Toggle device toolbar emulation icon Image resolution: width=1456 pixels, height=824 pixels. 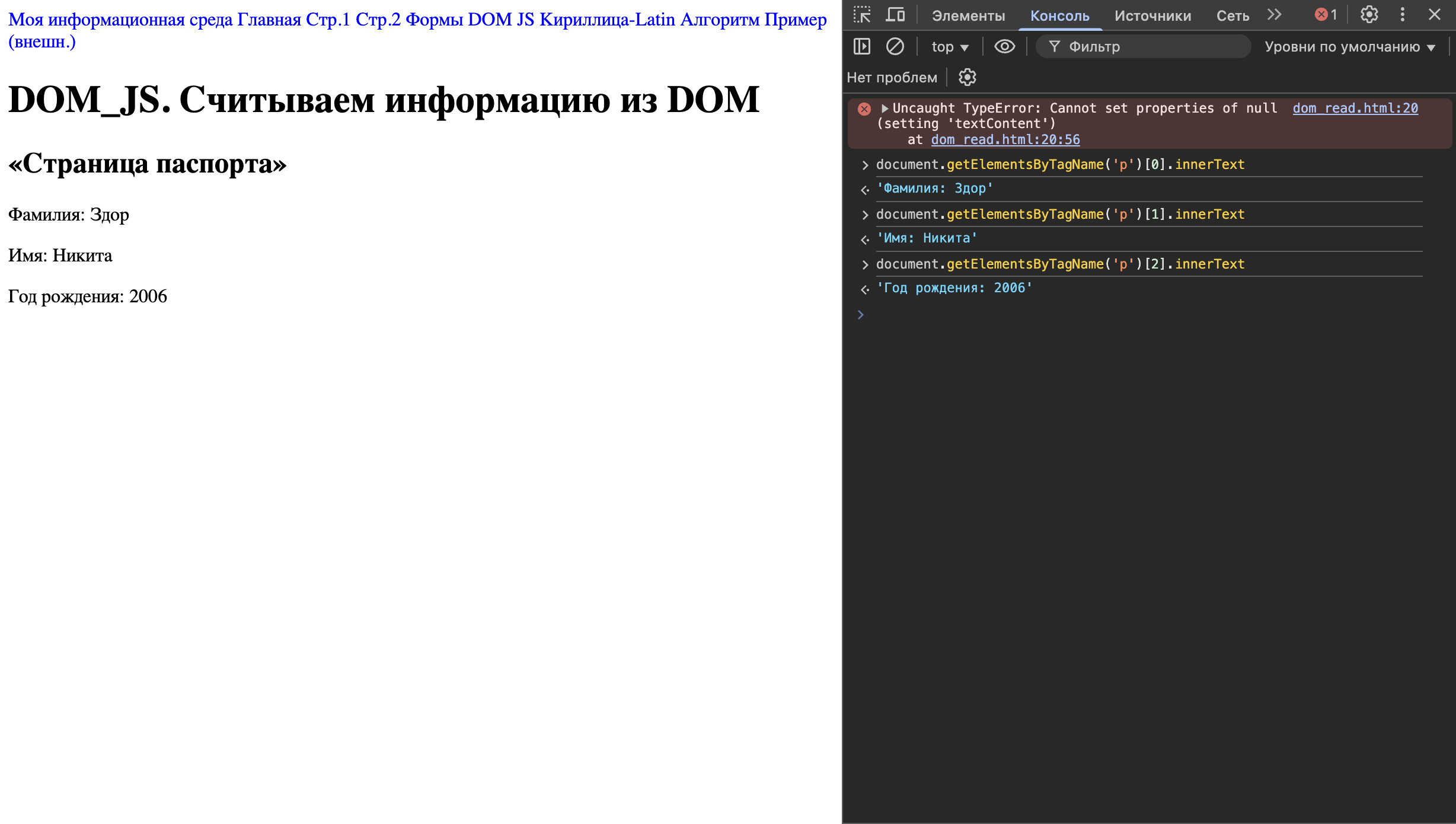point(895,15)
